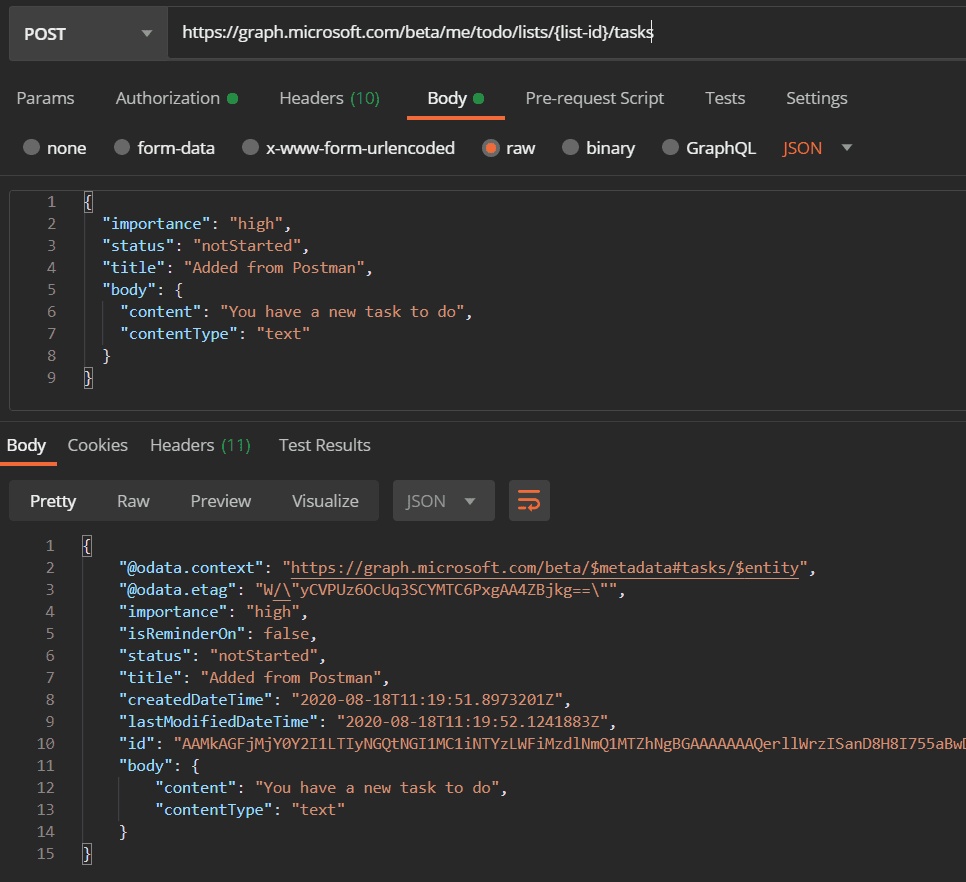
Task: Click the "importance": "high" request line
Action: (x=197, y=224)
